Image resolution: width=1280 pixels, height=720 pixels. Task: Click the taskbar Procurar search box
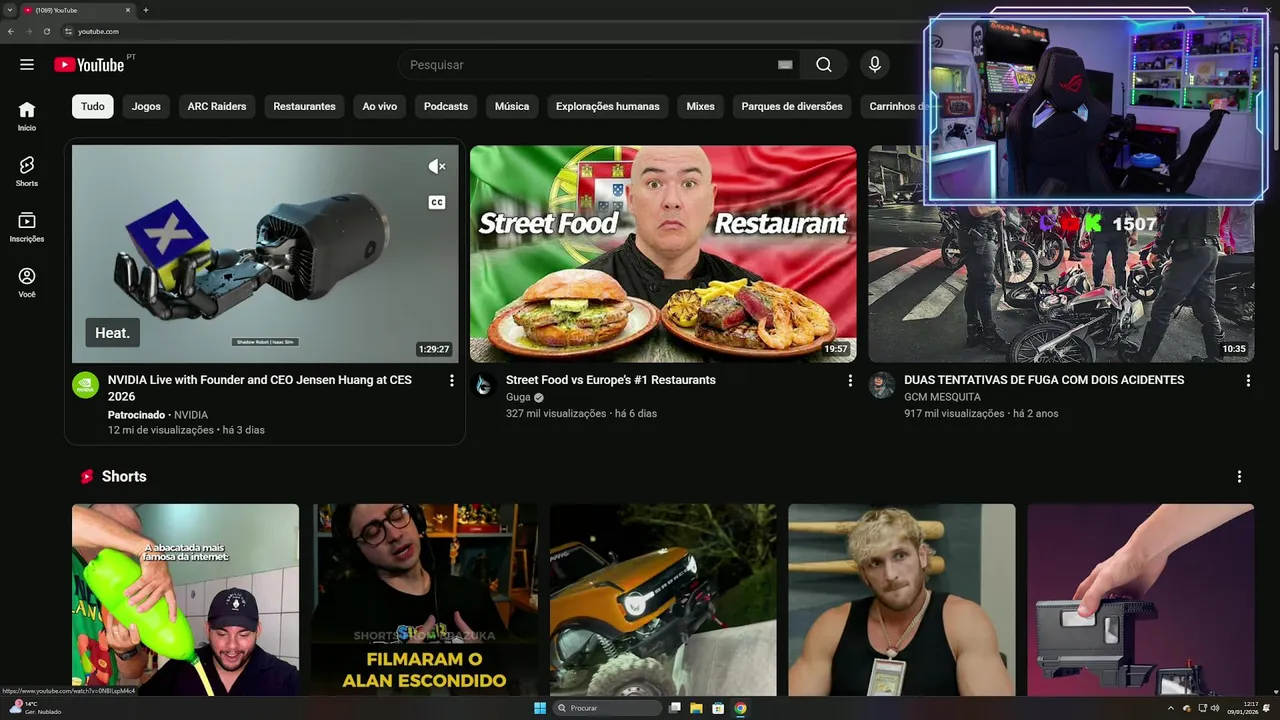pyautogui.click(x=608, y=708)
